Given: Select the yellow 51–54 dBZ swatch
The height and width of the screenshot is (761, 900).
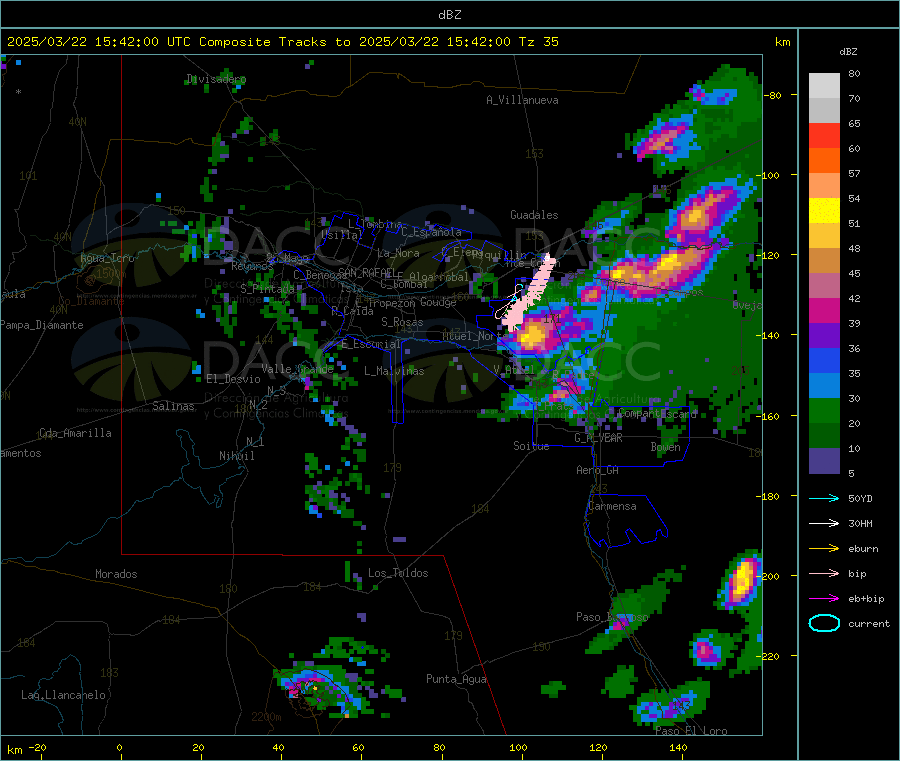Looking at the screenshot, I should pos(824,211).
